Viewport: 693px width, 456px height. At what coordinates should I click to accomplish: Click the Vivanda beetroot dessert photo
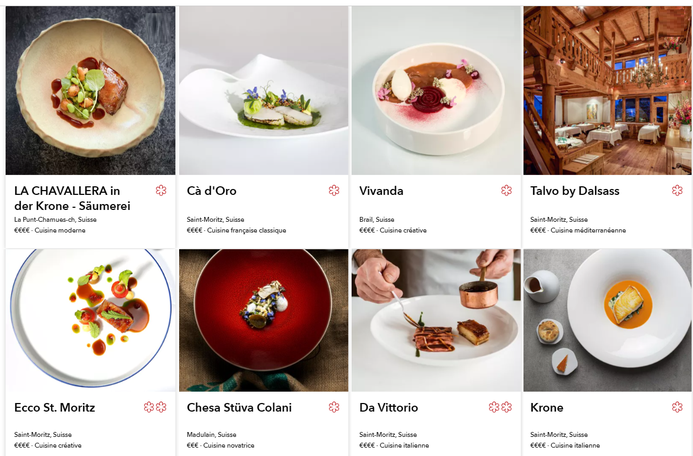tap(436, 90)
